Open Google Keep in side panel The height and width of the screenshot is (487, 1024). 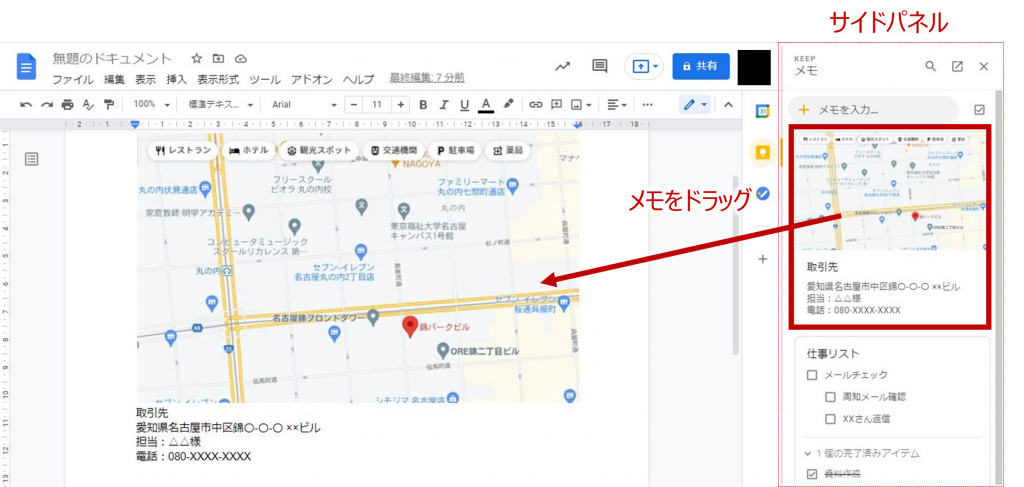pos(762,153)
